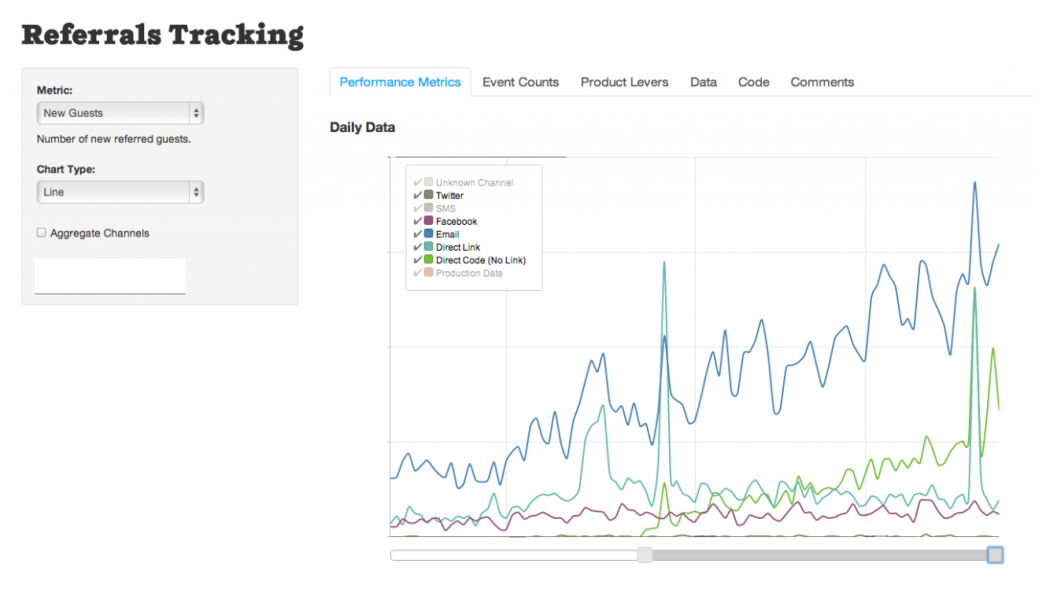Expand the Chart Type dropdown set to Line
This screenshot has width=1051, height=593.
point(119,192)
